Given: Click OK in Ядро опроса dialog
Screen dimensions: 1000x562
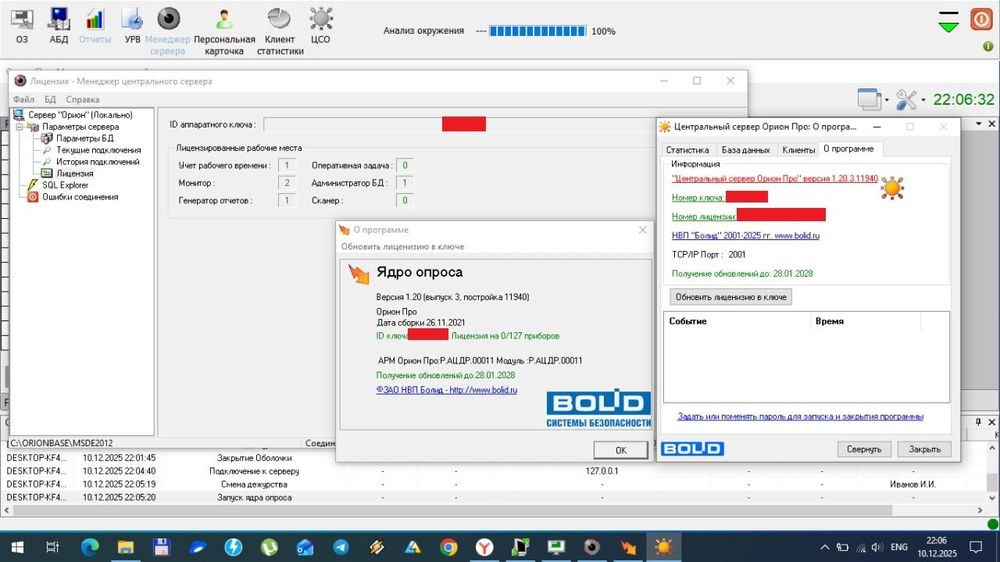Looking at the screenshot, I should coord(621,450).
